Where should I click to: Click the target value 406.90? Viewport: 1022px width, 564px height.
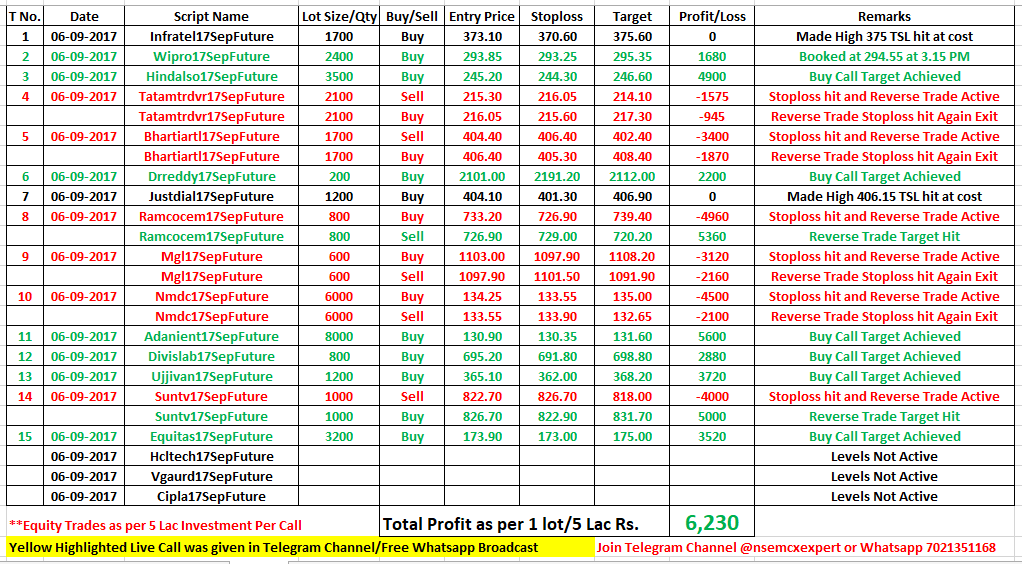(x=632, y=196)
